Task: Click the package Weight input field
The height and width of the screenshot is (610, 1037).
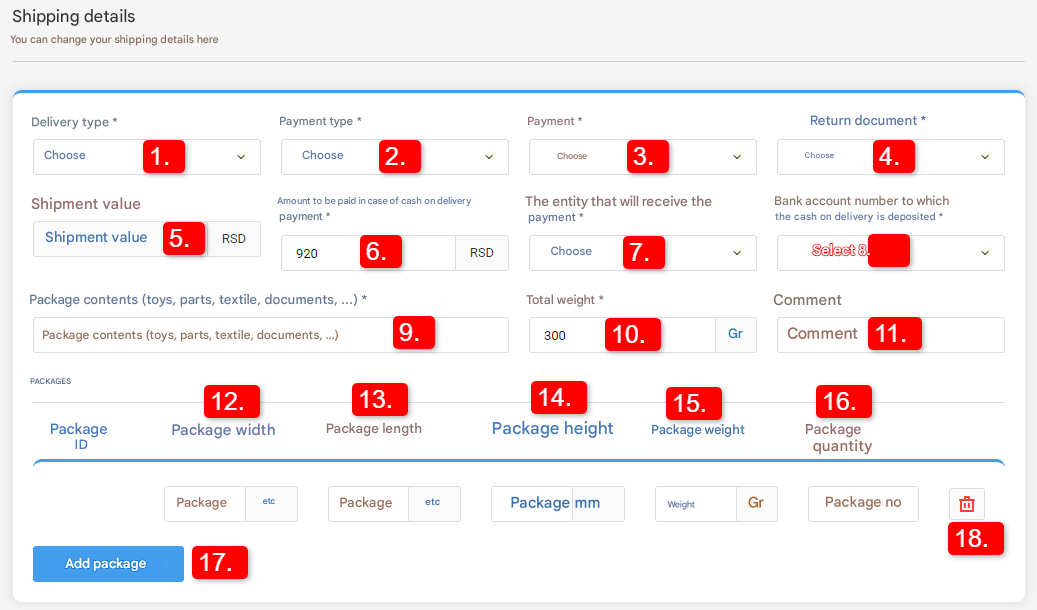Action: pos(695,503)
